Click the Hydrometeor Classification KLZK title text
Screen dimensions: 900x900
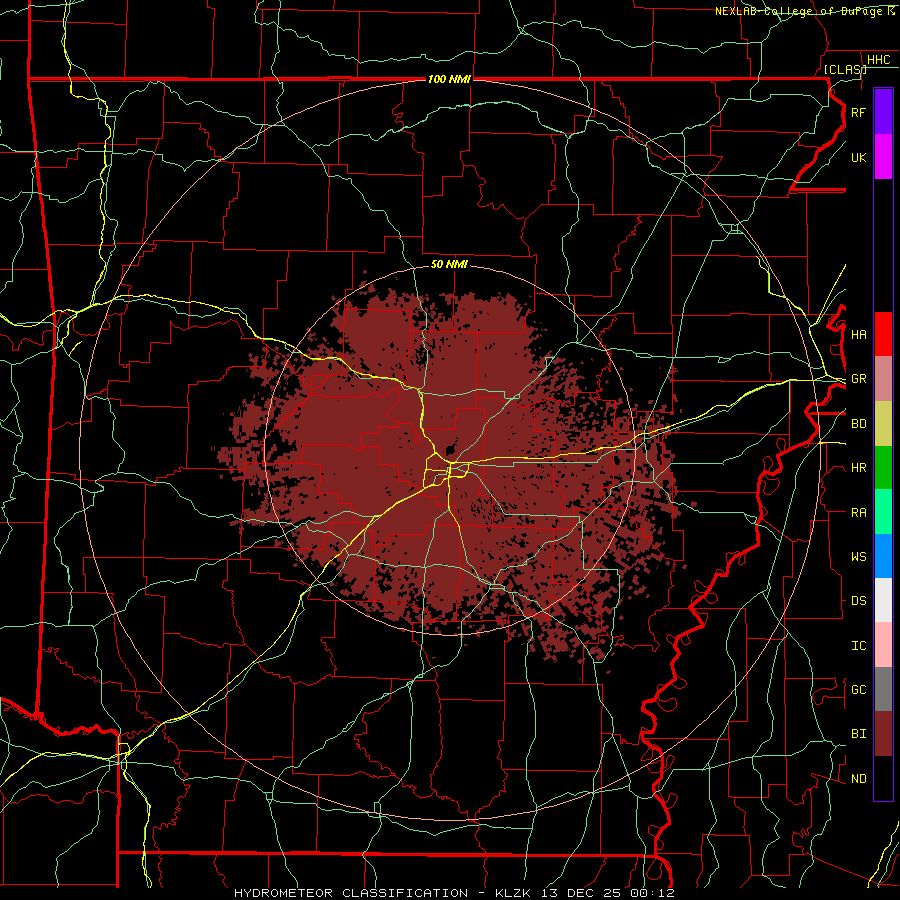pyautogui.click(x=454, y=893)
